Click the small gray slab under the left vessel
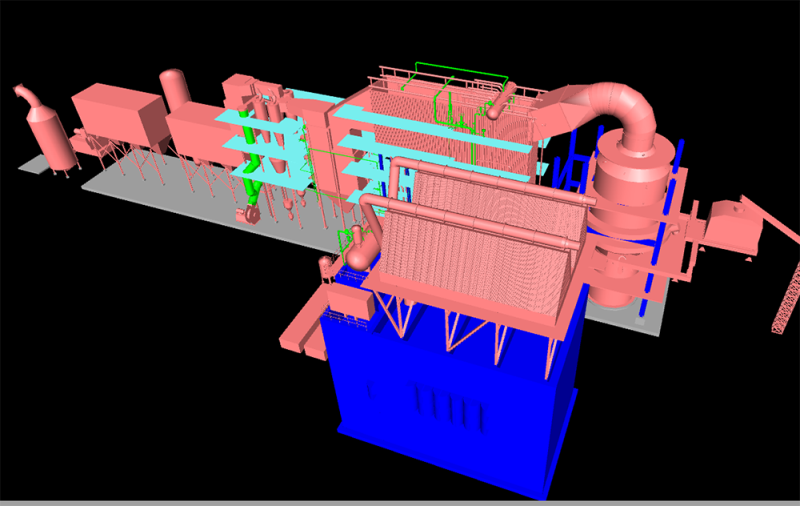 [x=36, y=165]
